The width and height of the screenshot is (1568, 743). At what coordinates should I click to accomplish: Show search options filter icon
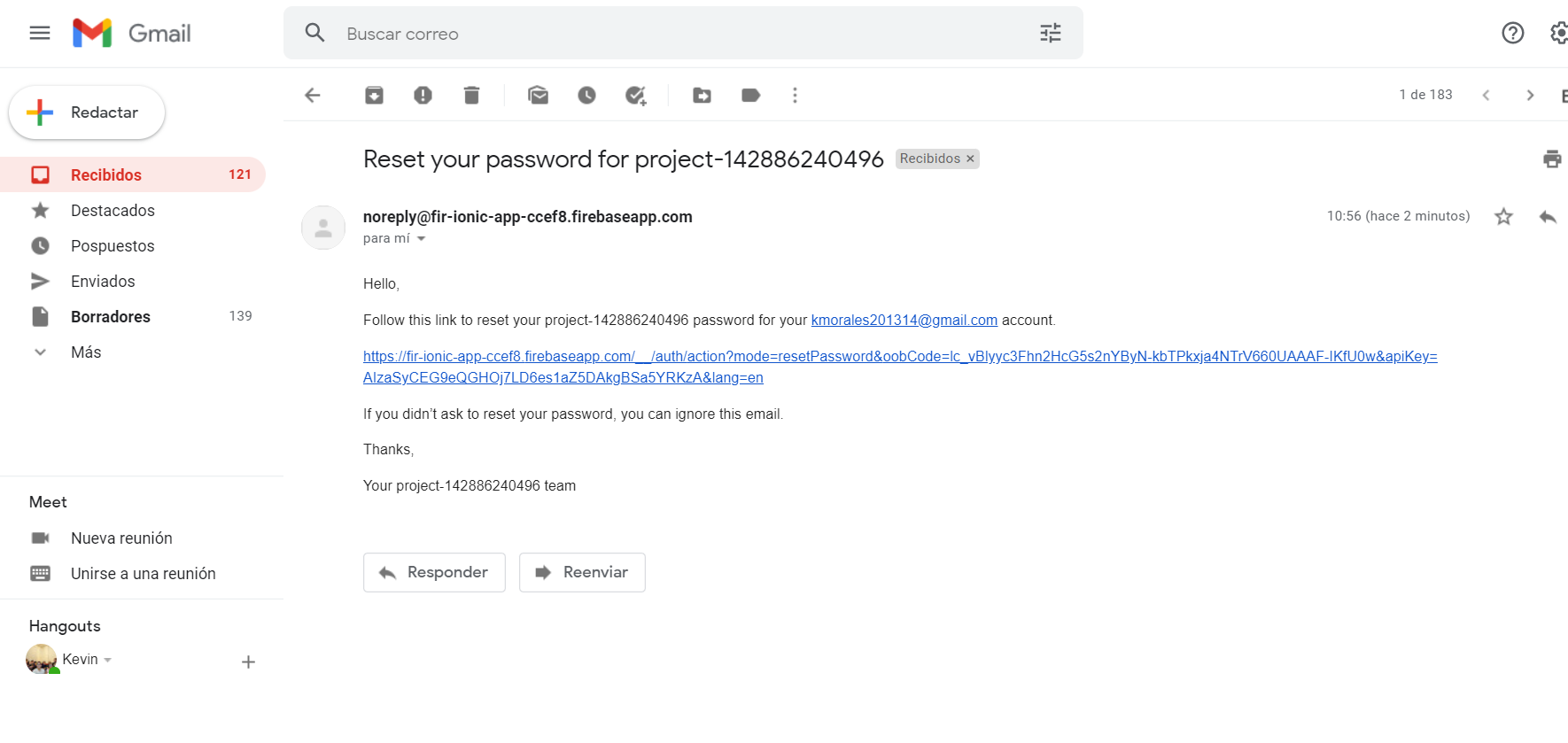coord(1050,34)
